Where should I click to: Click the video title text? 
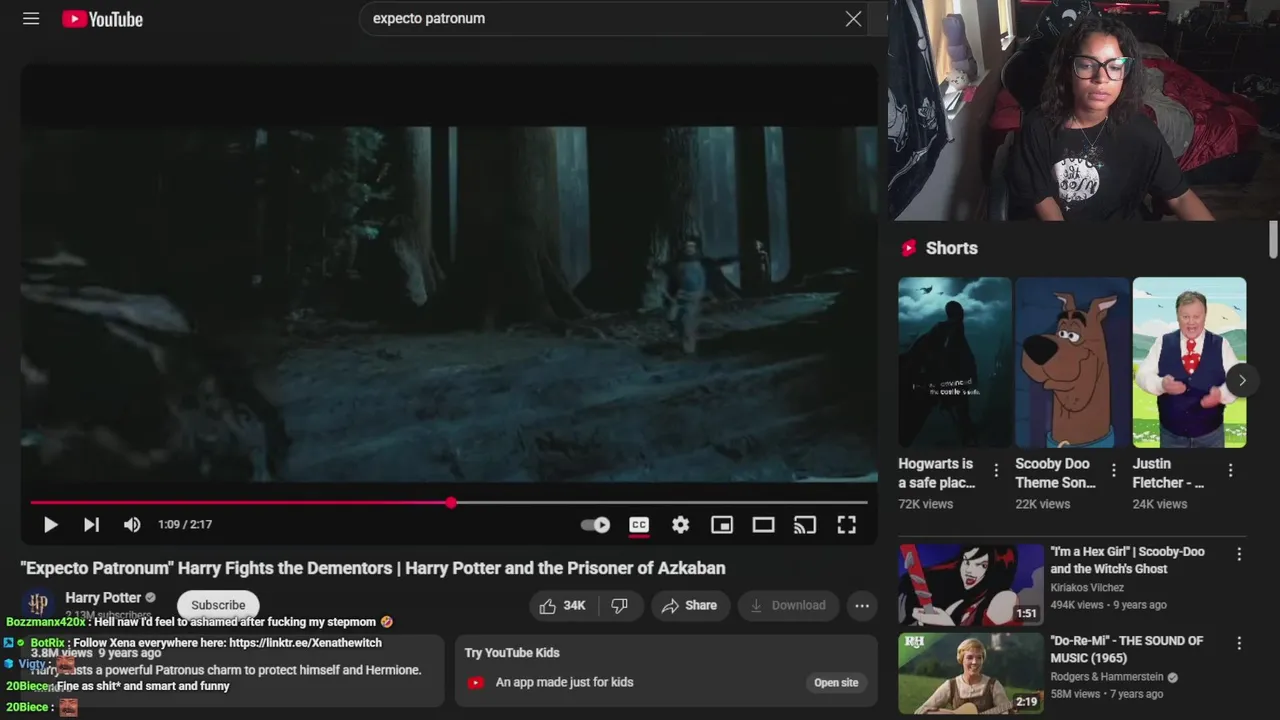pyautogui.click(x=373, y=568)
